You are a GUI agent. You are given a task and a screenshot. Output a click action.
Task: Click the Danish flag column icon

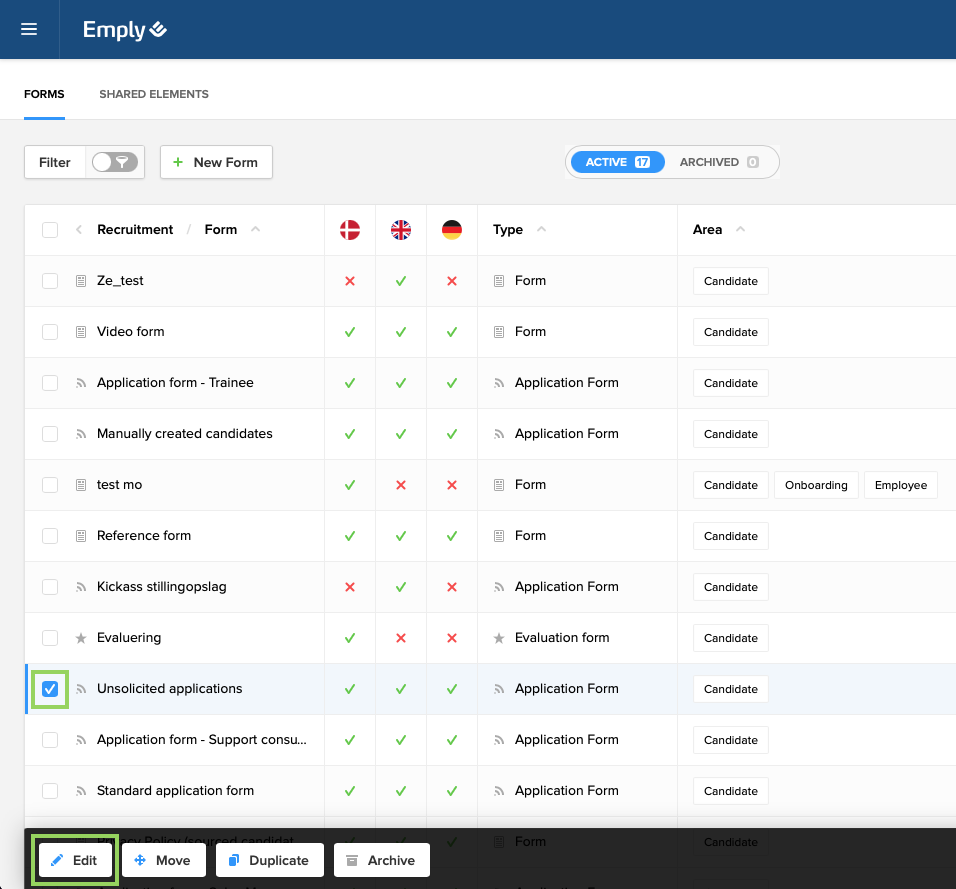350,230
